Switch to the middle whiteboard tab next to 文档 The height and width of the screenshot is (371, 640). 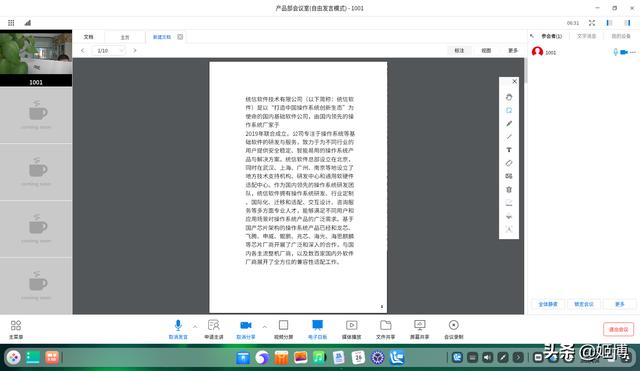coord(124,37)
